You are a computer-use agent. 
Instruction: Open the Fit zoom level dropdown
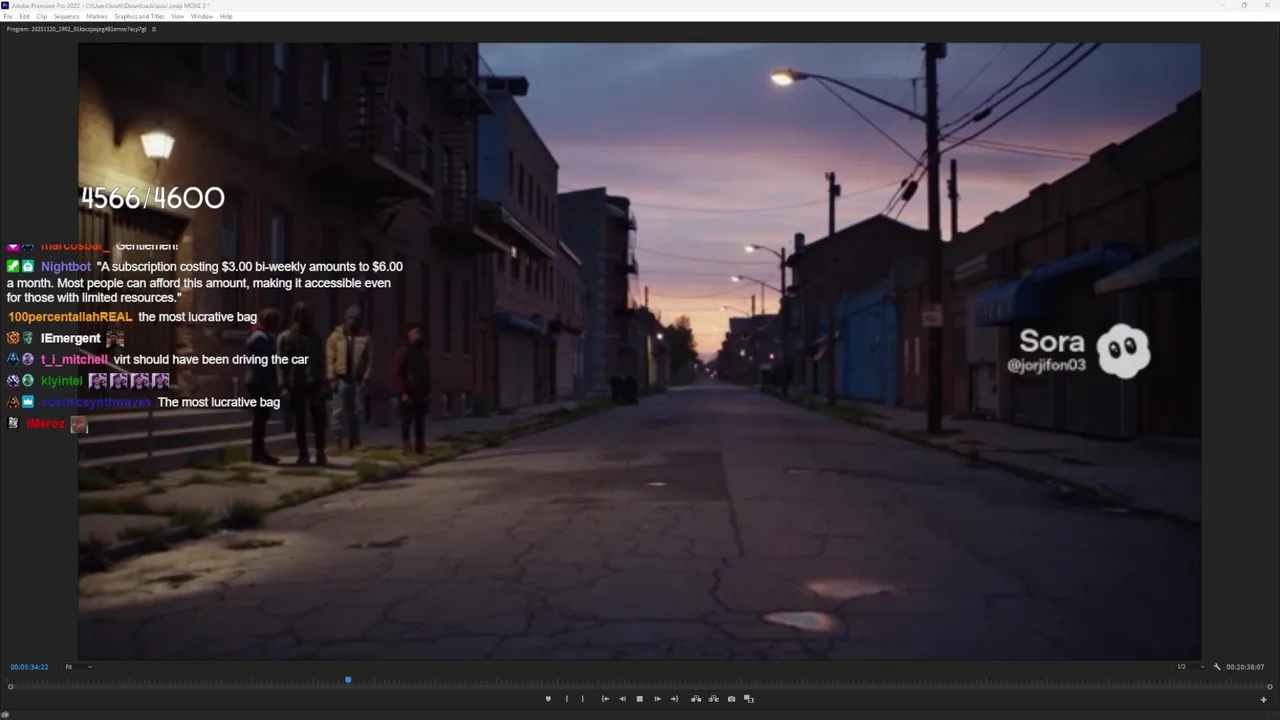coord(78,667)
